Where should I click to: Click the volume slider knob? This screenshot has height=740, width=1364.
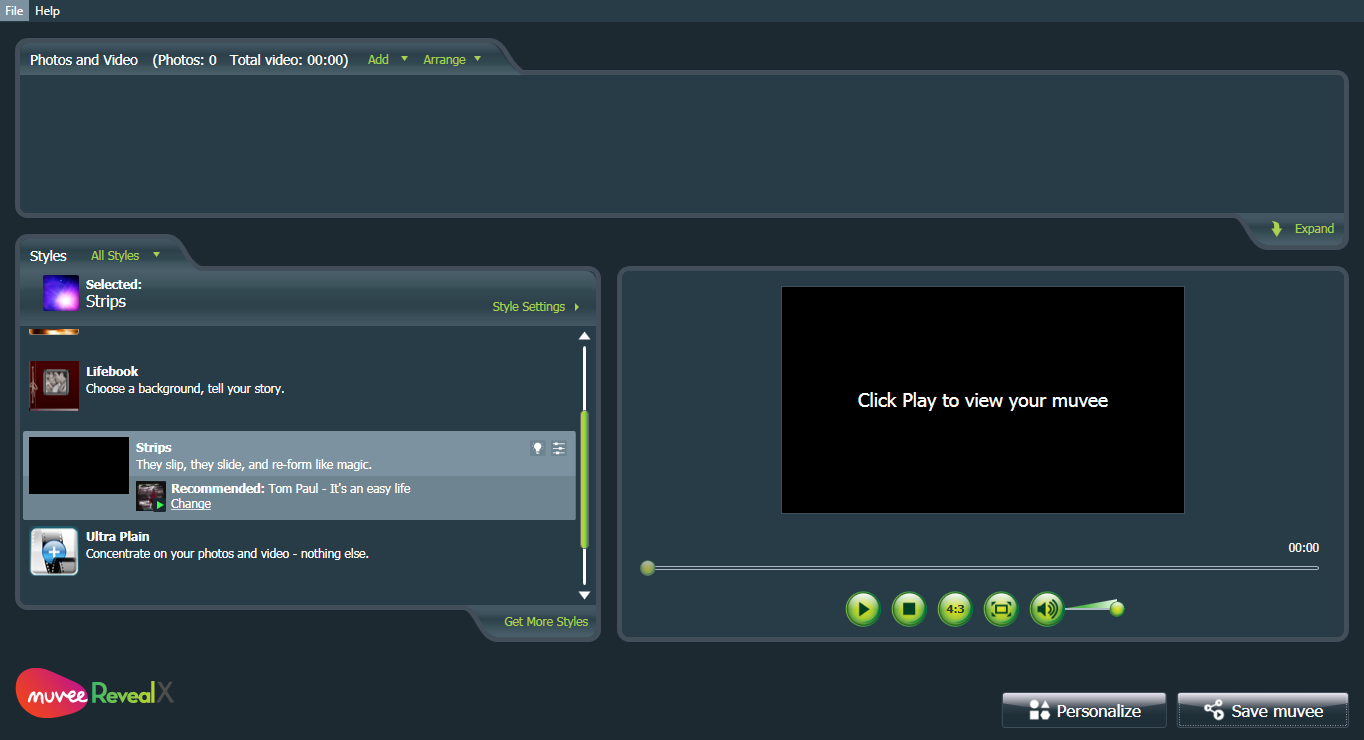pos(1117,608)
